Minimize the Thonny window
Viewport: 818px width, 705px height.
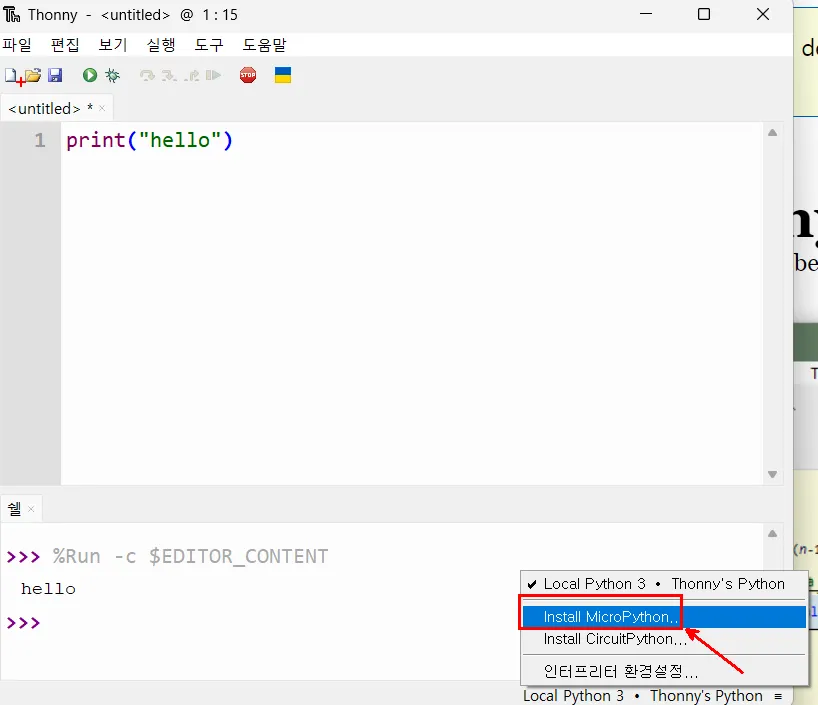[x=646, y=14]
